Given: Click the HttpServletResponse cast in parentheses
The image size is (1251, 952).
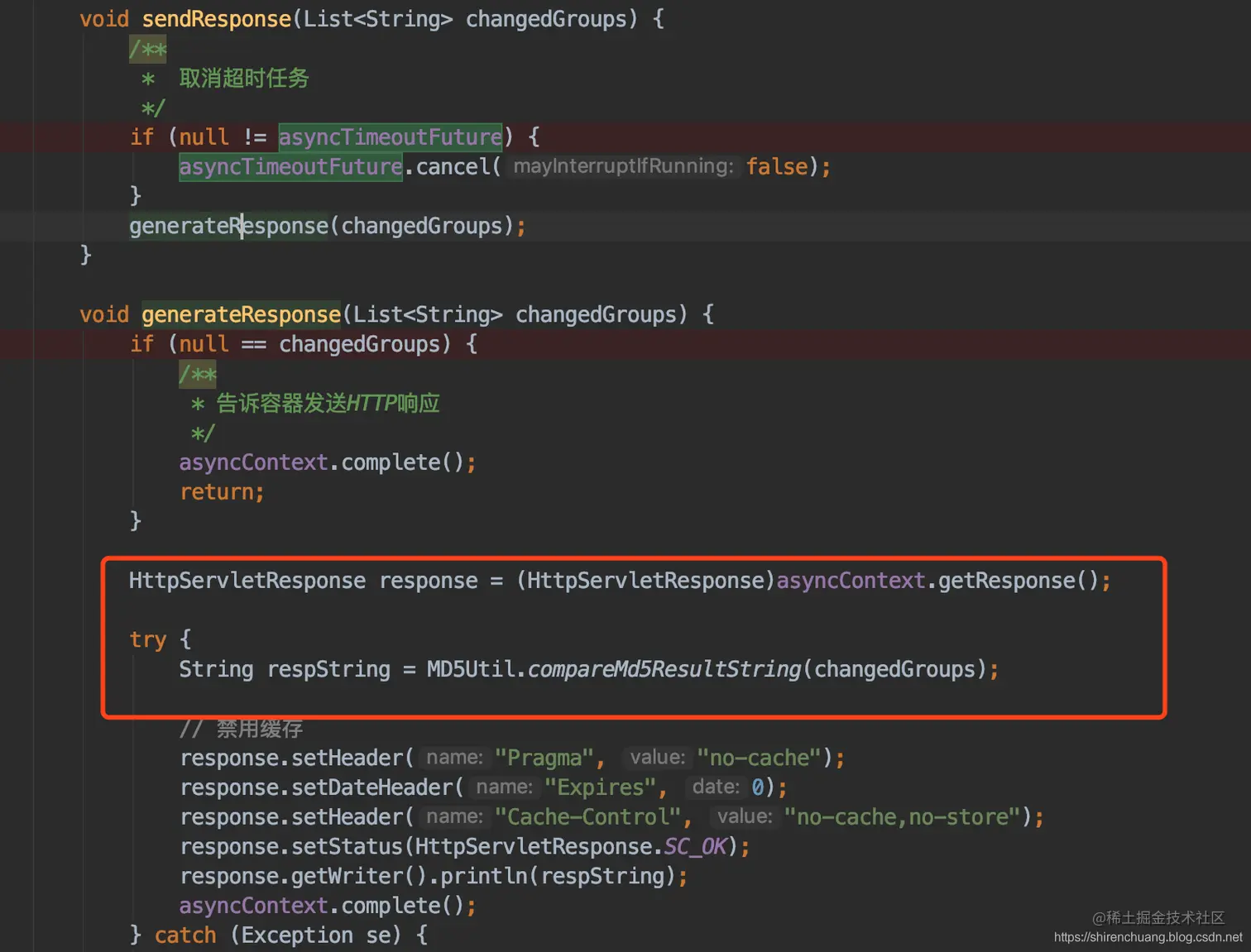Looking at the screenshot, I should pyautogui.click(x=645, y=581).
